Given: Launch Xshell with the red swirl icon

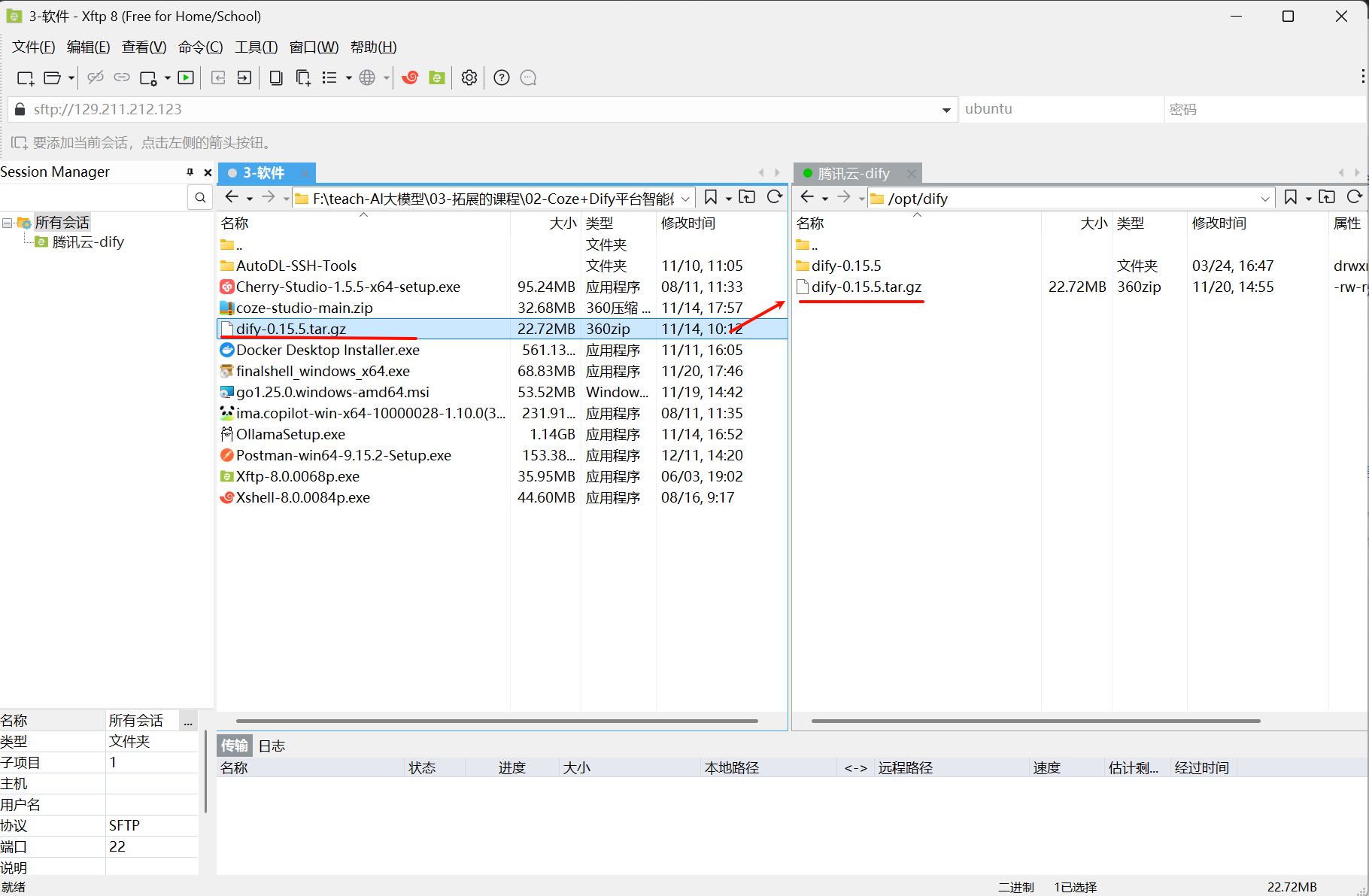Looking at the screenshot, I should 410,77.
